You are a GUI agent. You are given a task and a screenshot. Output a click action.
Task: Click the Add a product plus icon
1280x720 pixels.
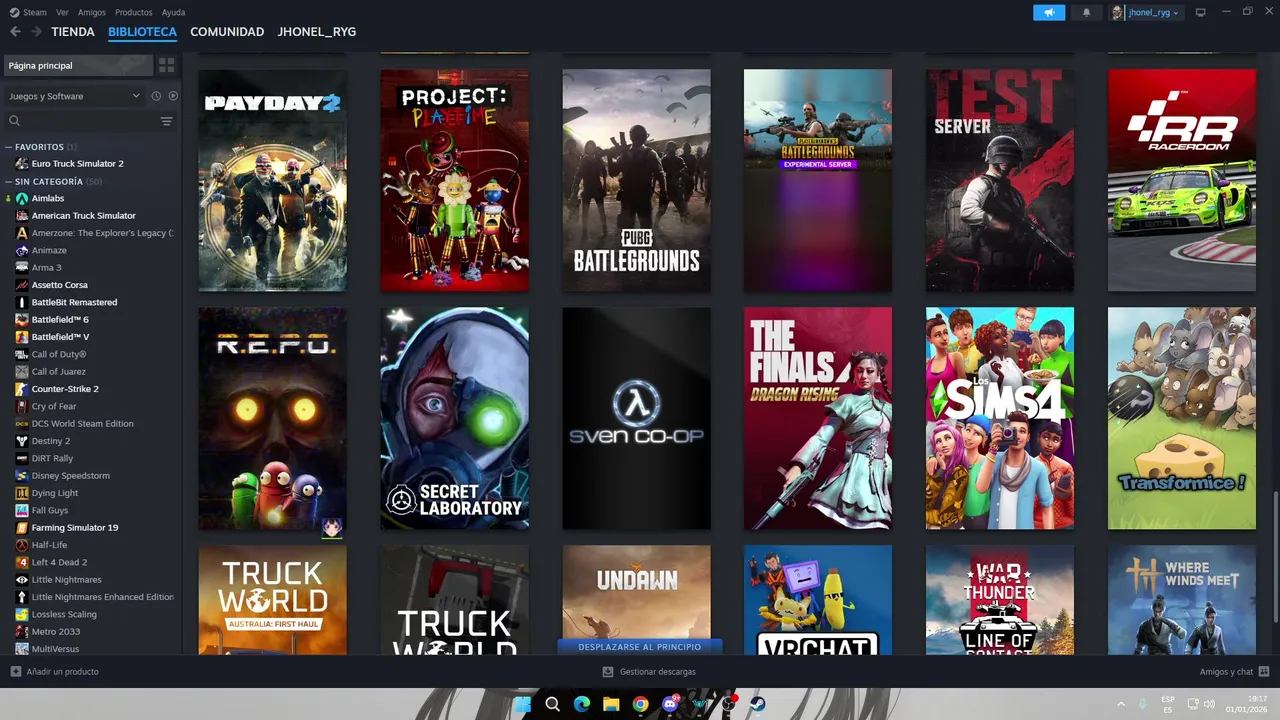click(15, 672)
